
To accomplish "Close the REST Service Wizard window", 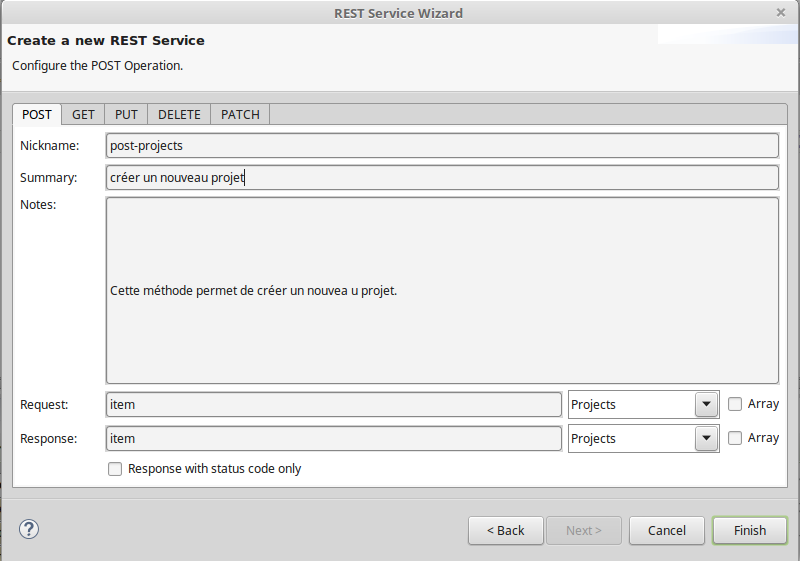I will [x=781, y=13].
